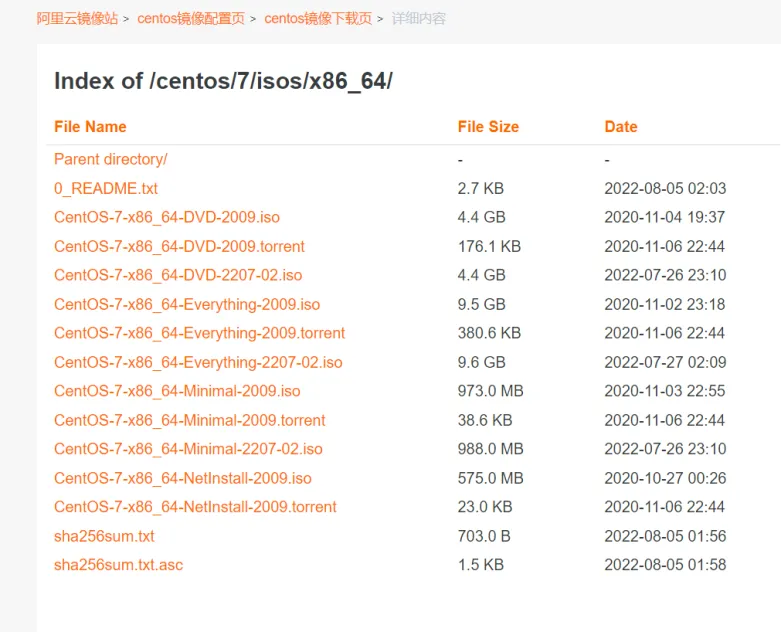Image resolution: width=781 pixels, height=632 pixels.
Task: Click date 2022-08-05 01:56
Action: (665, 536)
